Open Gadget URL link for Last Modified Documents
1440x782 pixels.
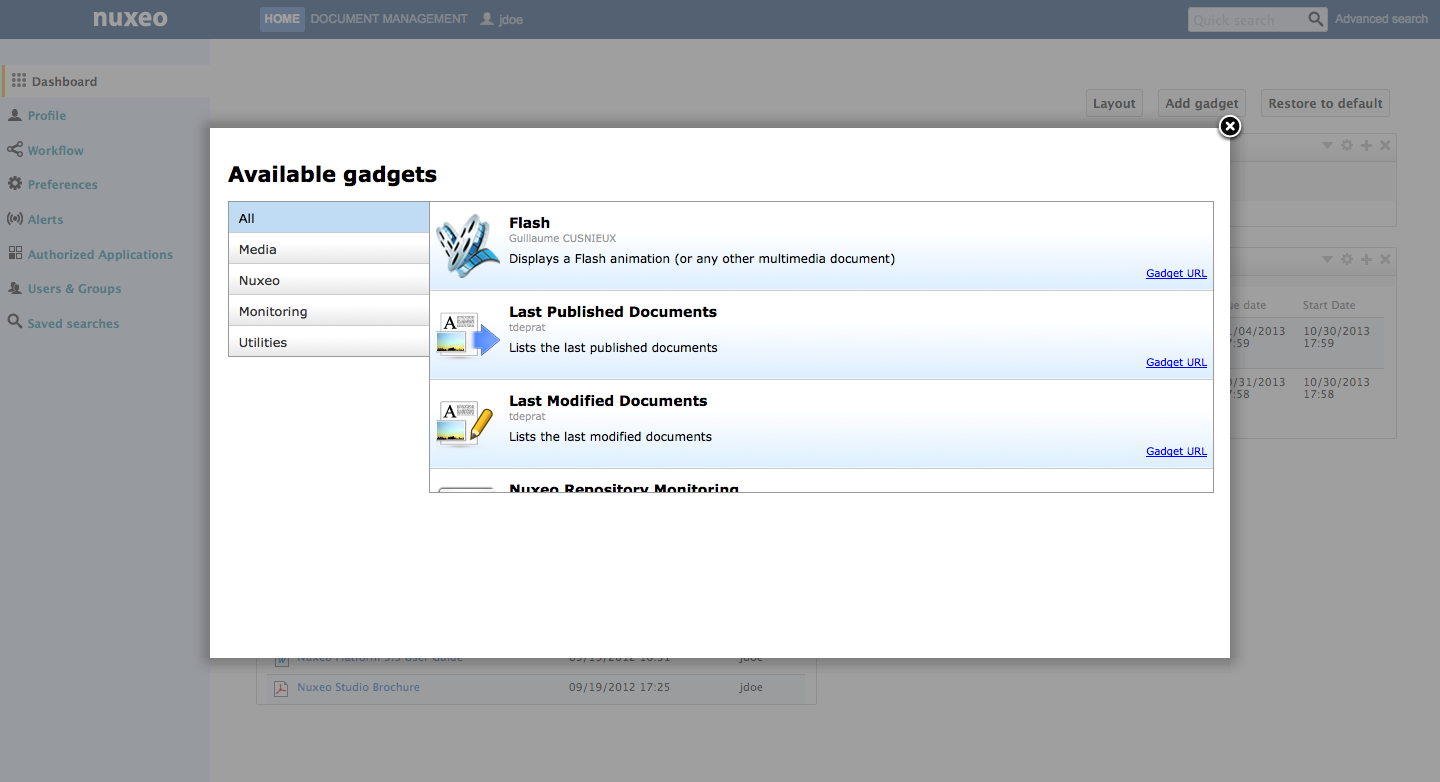[1176, 451]
